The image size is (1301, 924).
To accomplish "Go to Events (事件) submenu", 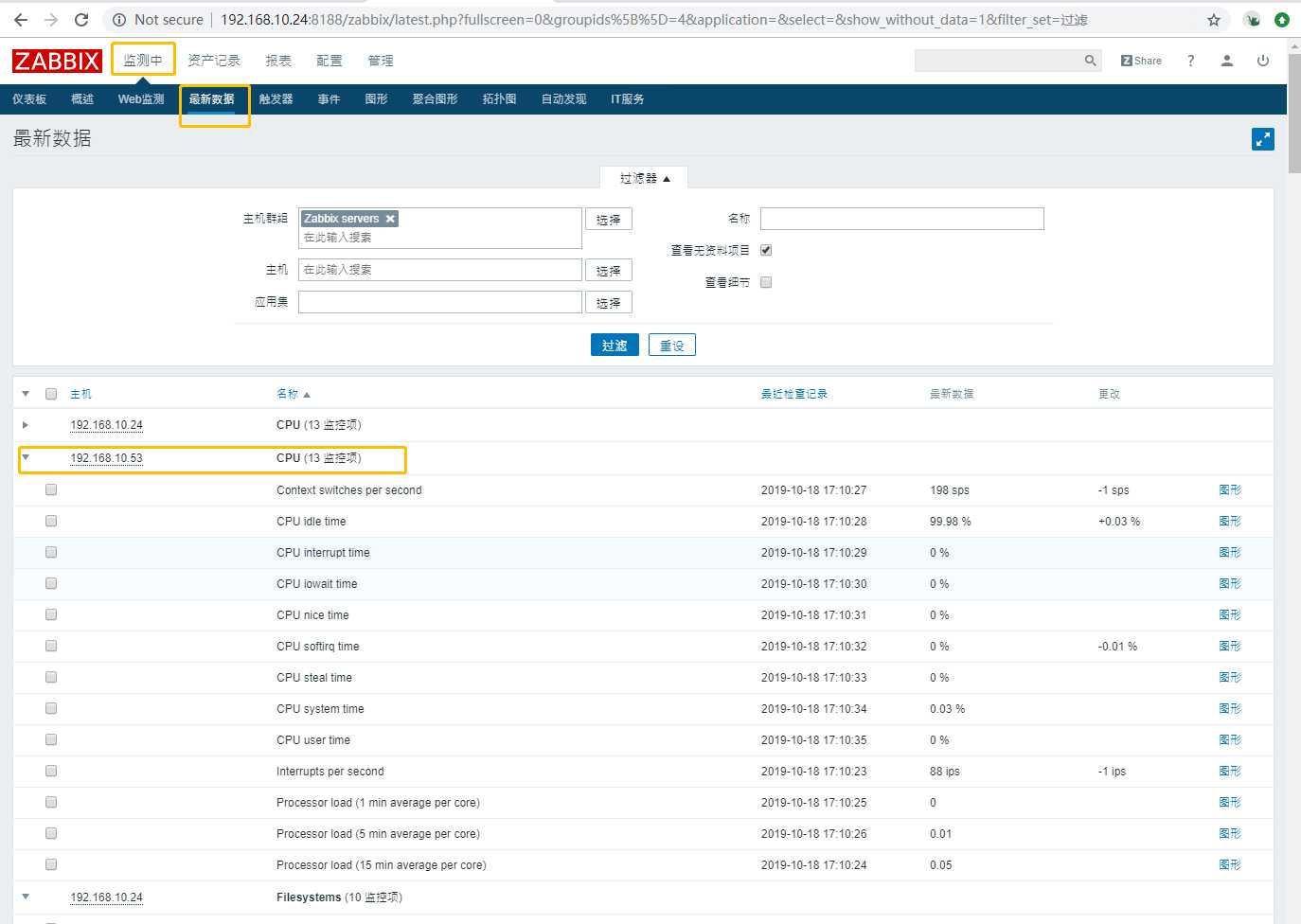I will [x=329, y=98].
